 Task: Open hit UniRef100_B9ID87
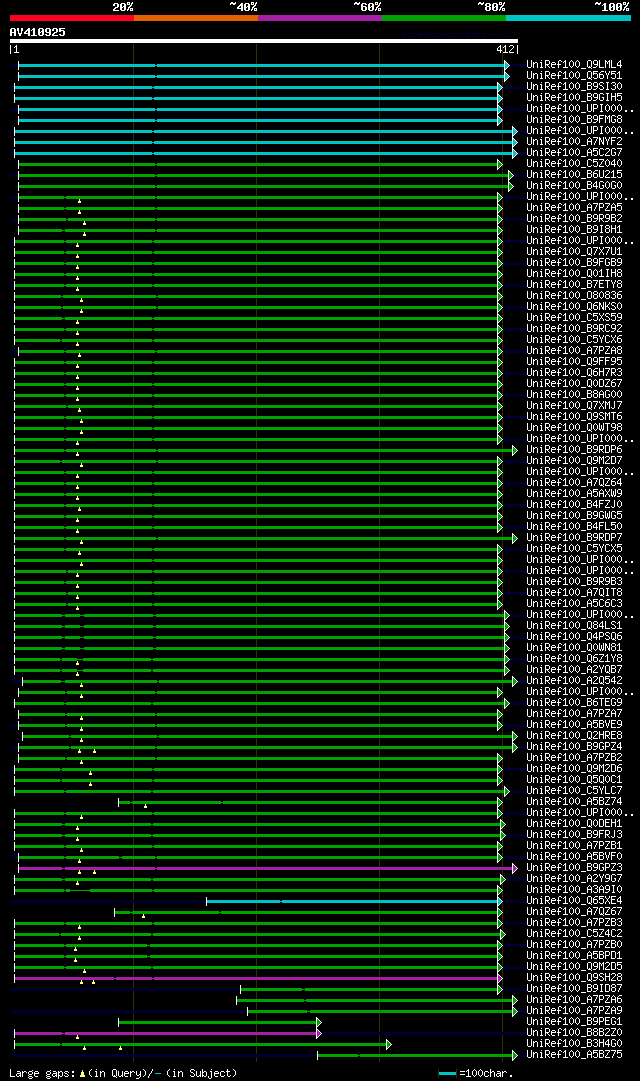tap(574, 989)
